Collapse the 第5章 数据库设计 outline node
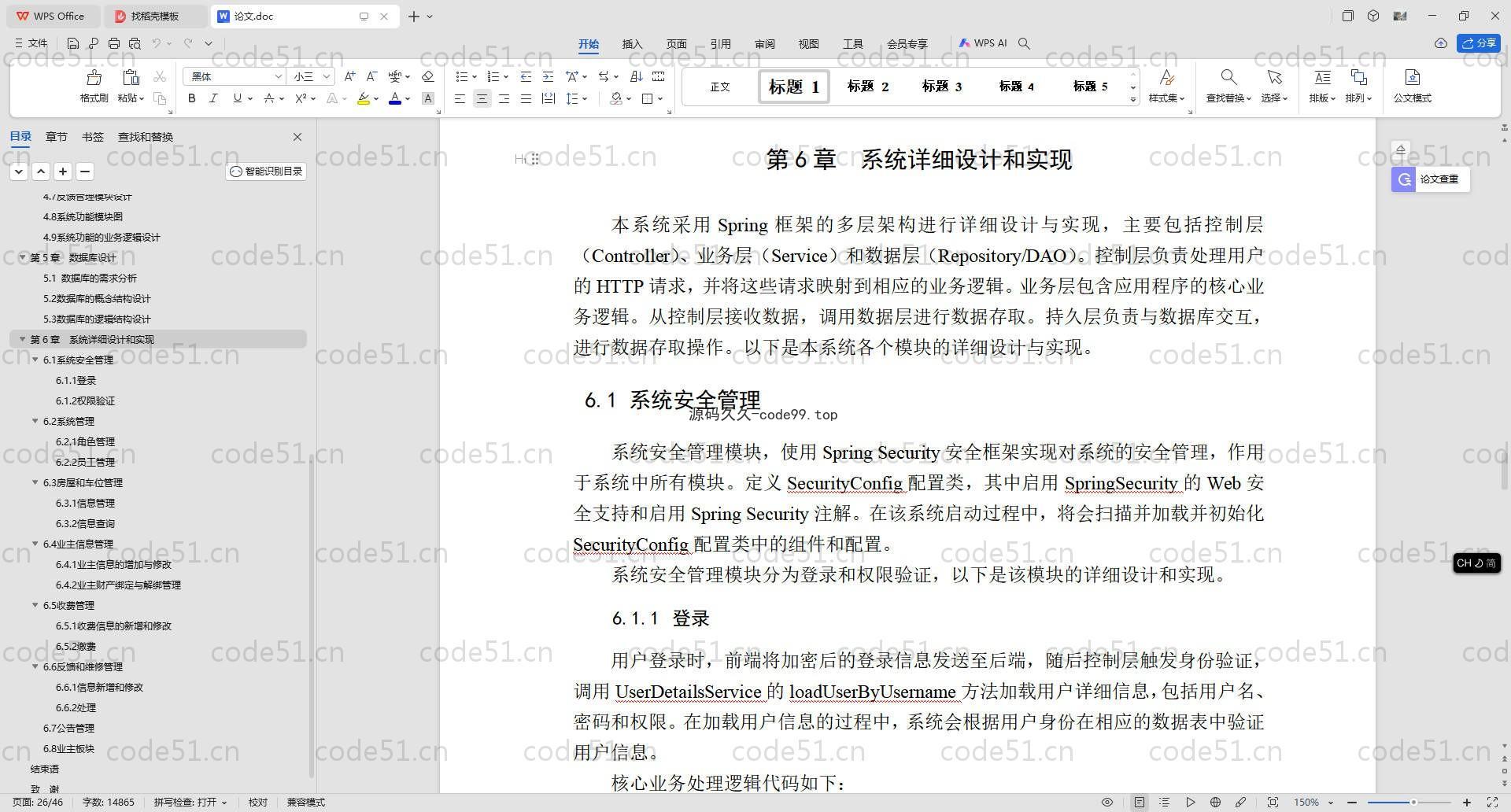The image size is (1511, 812). pos(23,257)
